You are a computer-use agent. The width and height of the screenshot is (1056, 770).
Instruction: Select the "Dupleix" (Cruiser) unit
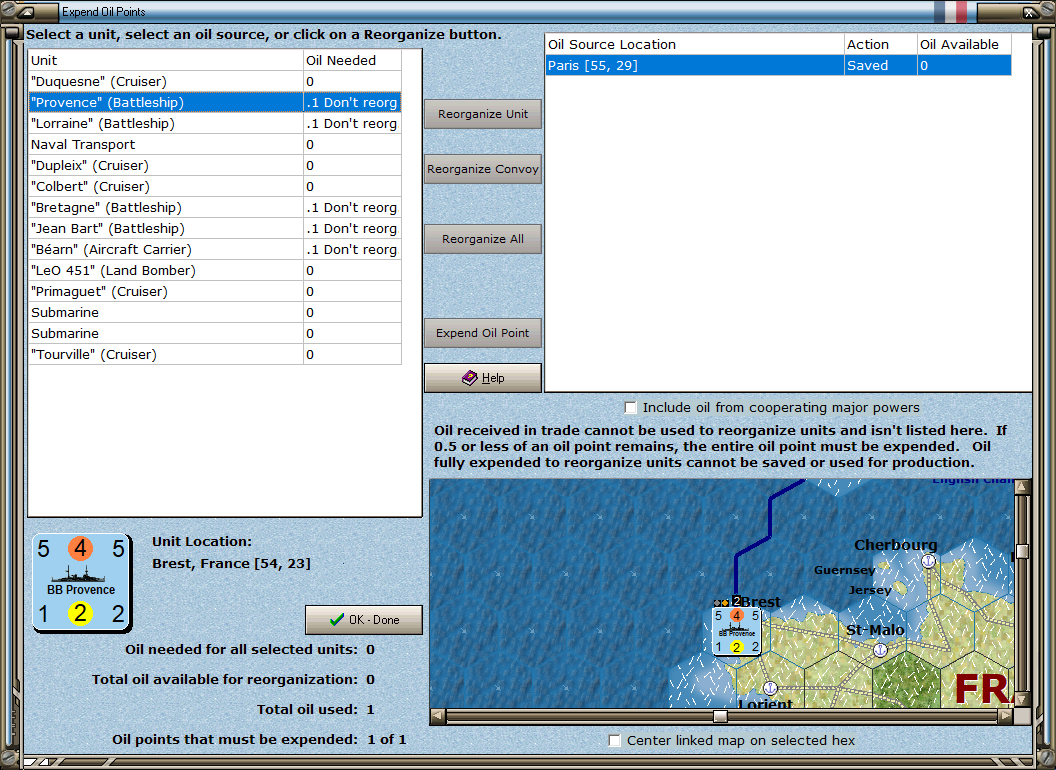point(215,165)
